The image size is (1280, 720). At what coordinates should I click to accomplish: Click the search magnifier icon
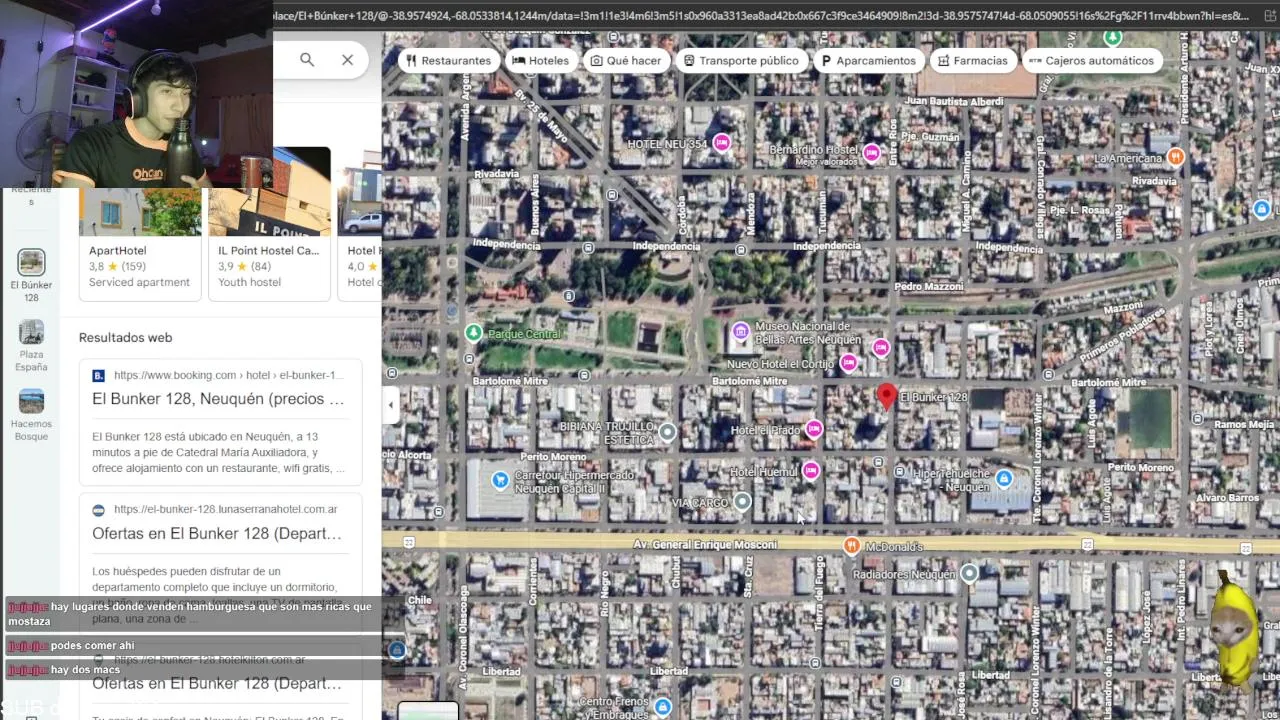307,60
